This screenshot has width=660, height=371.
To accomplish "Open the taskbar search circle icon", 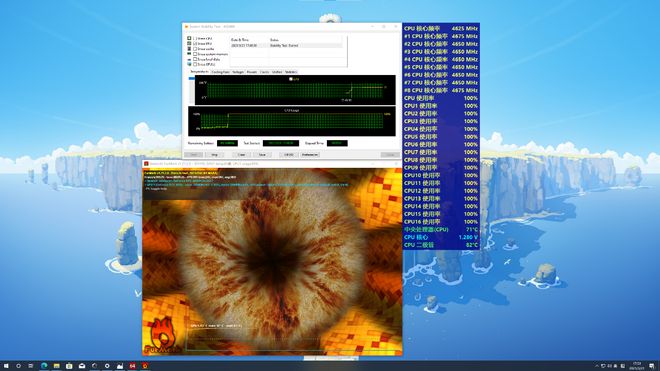I will pyautogui.click(x=18, y=366).
